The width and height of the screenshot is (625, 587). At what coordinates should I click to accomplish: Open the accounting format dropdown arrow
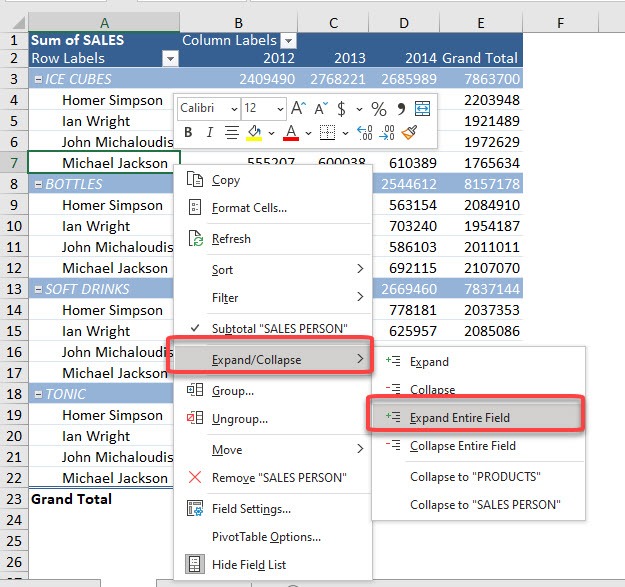(359, 109)
